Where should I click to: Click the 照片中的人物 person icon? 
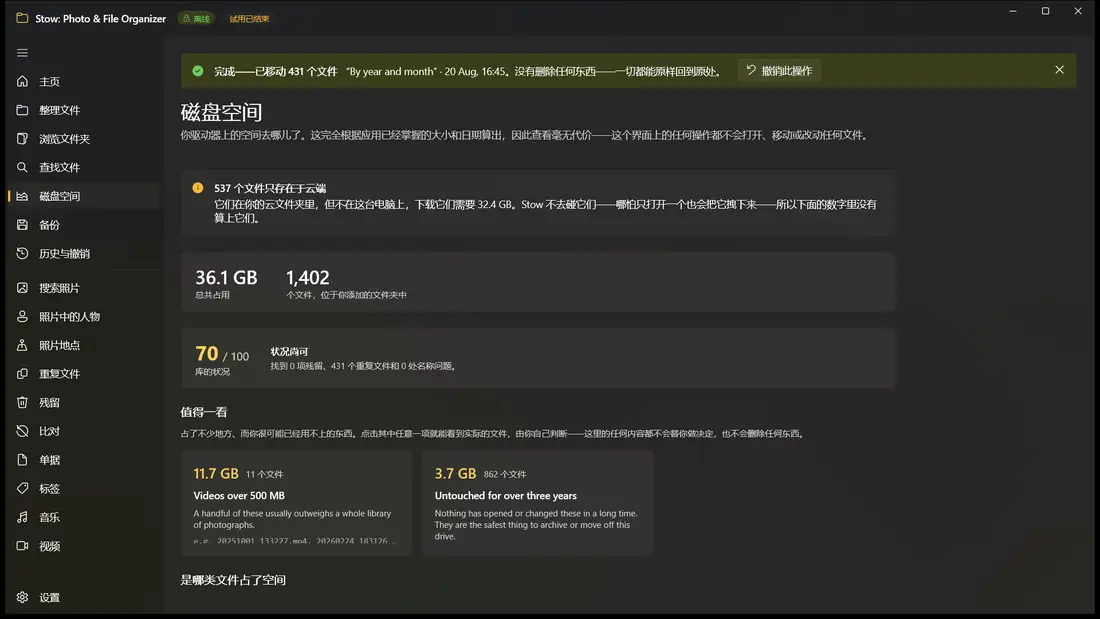22,317
